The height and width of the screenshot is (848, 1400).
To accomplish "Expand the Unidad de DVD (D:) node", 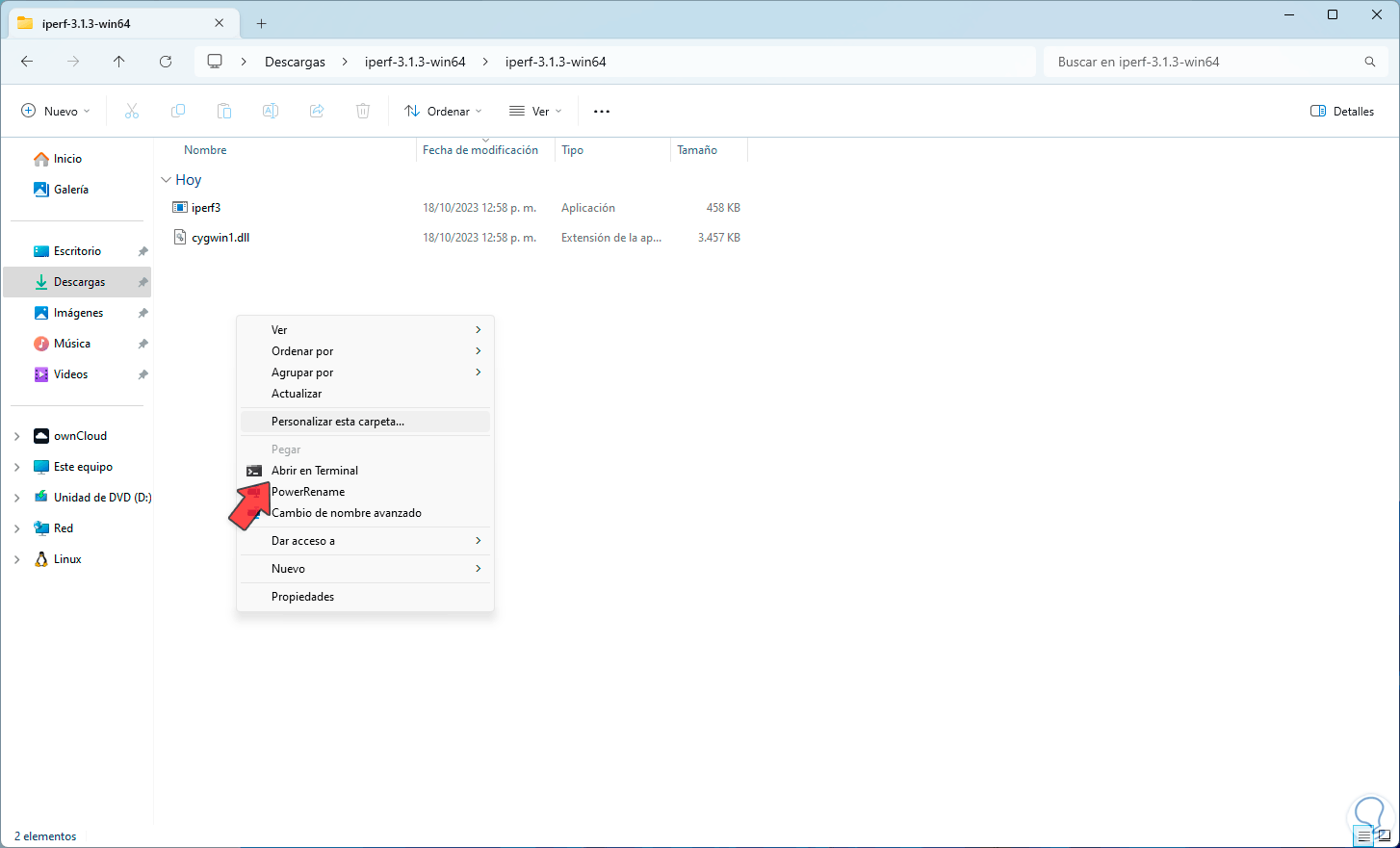I will [16, 498].
